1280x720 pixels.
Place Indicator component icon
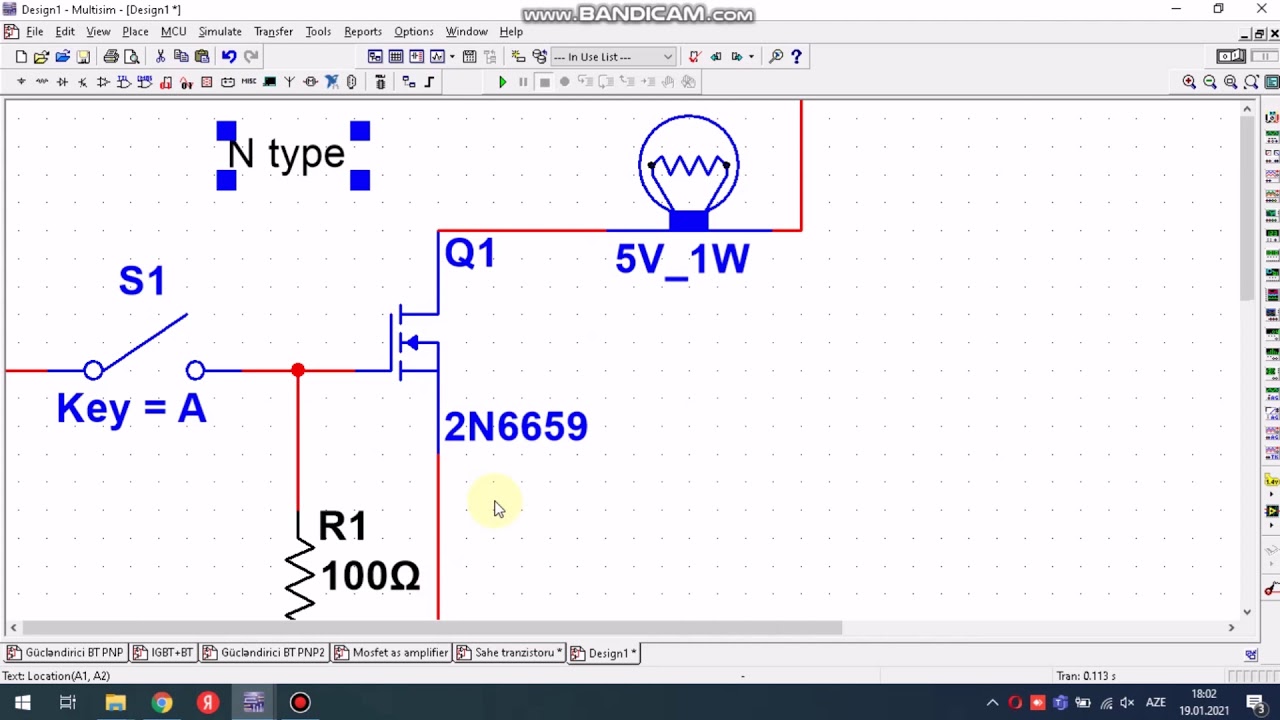pos(207,81)
